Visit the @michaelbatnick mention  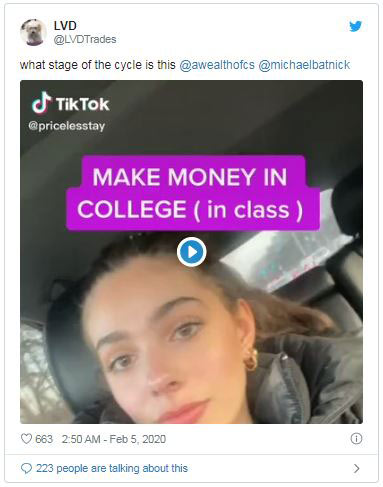pos(304,65)
